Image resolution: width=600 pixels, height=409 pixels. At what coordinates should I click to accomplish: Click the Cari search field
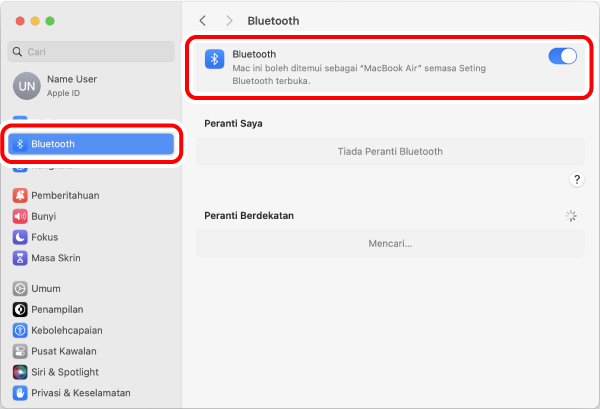(91, 52)
